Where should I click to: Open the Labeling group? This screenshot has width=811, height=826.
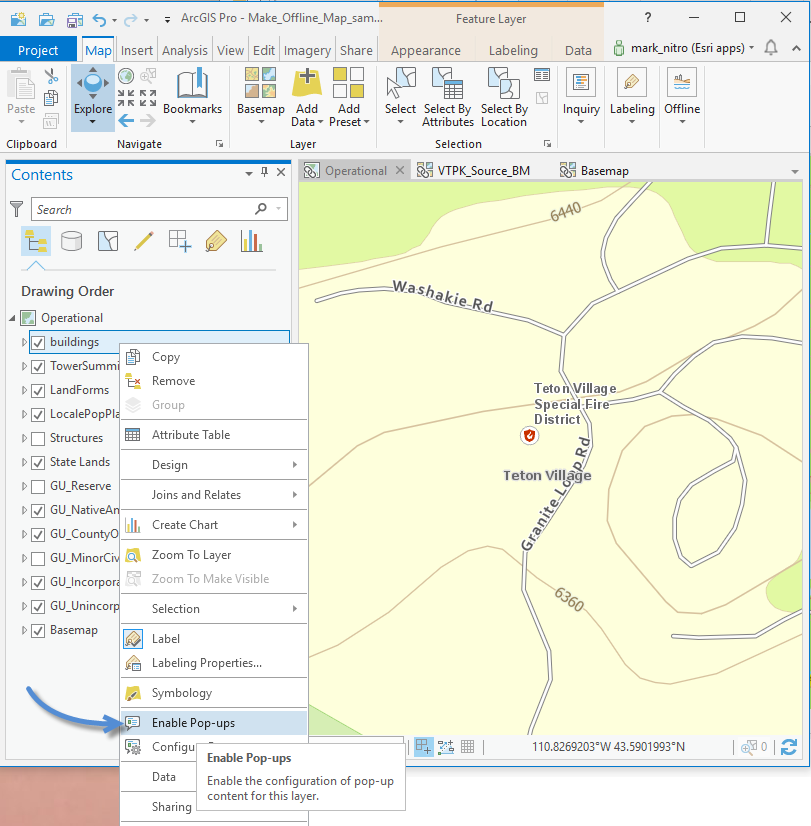[632, 97]
